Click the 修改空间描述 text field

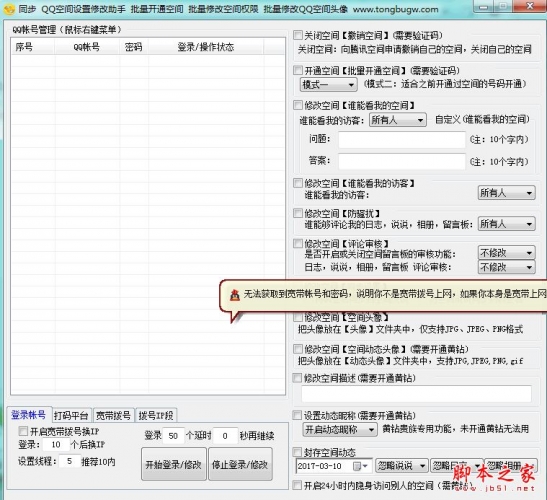coord(416,394)
